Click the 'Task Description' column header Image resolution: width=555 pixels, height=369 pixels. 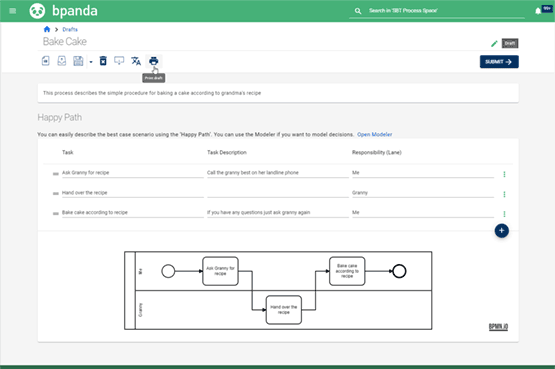(227, 152)
